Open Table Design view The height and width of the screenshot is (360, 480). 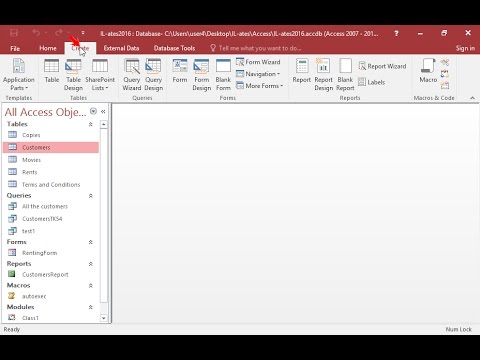click(73, 75)
